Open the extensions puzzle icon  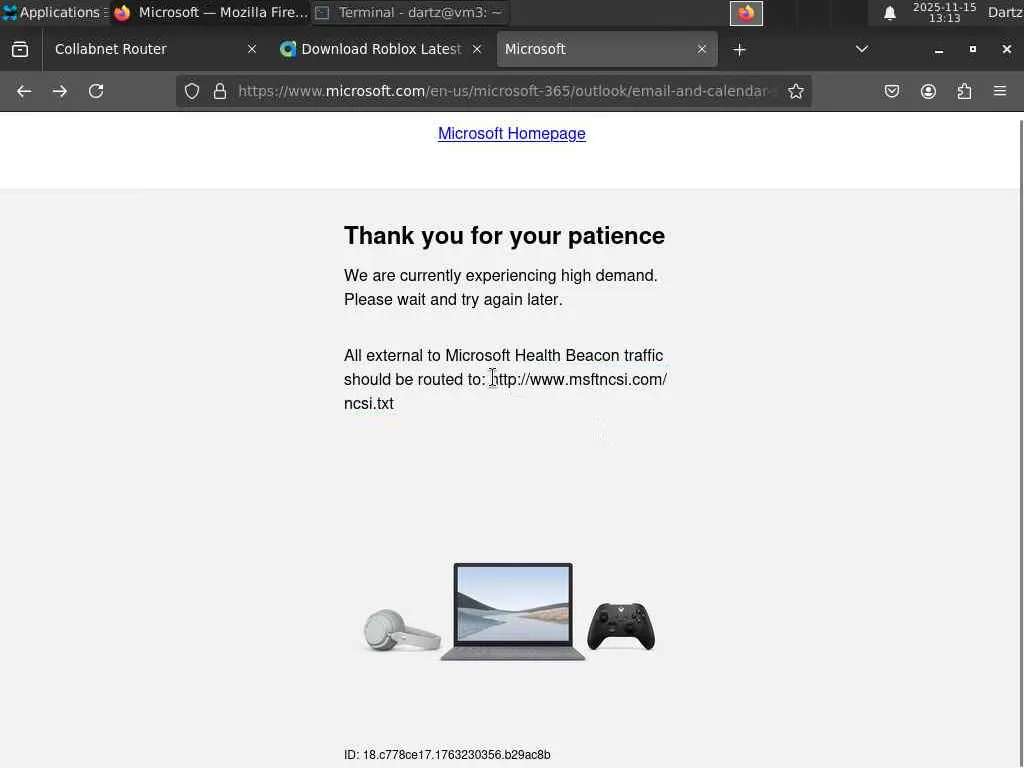[x=964, y=91]
